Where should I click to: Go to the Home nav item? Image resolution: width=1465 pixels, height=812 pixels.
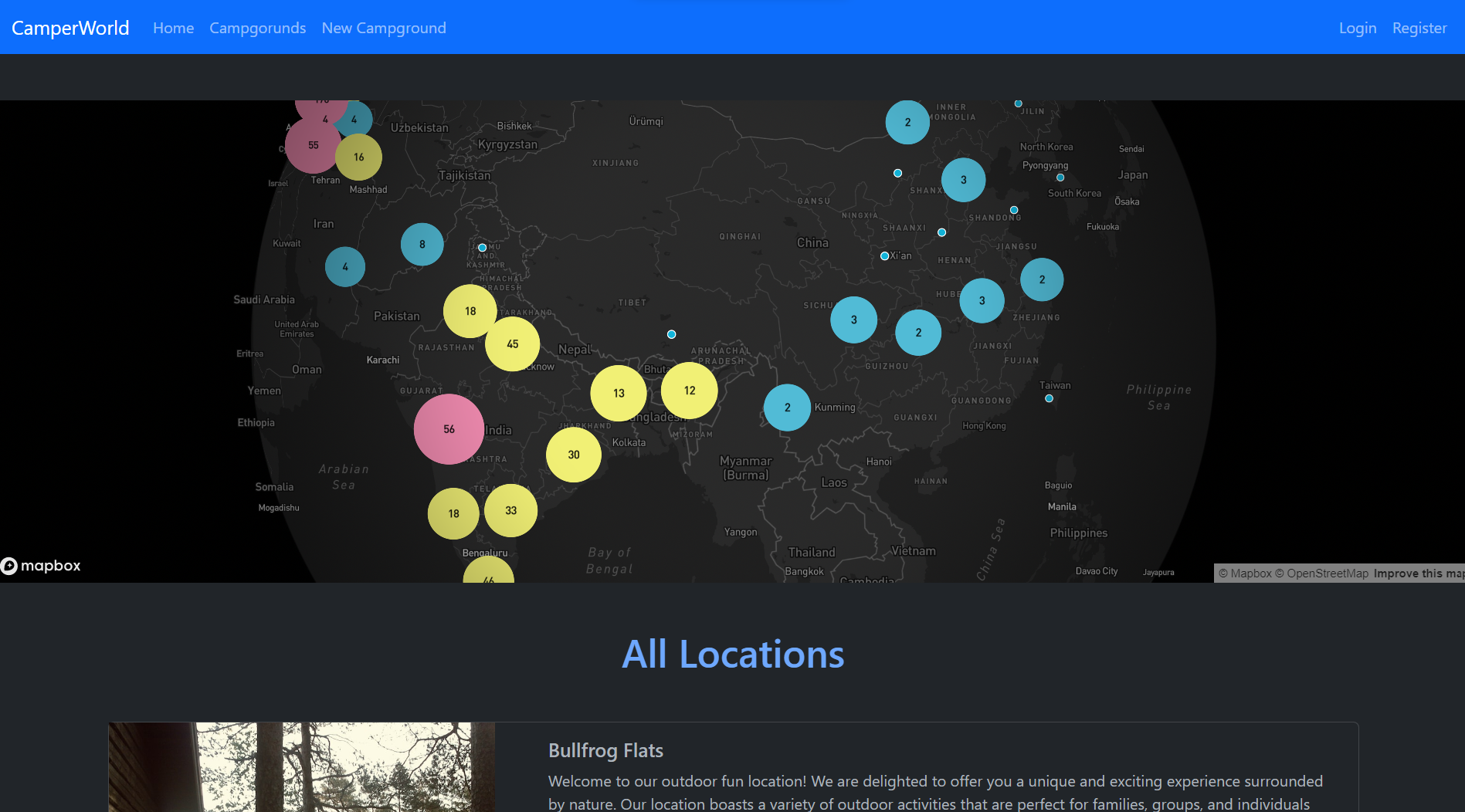tap(173, 28)
